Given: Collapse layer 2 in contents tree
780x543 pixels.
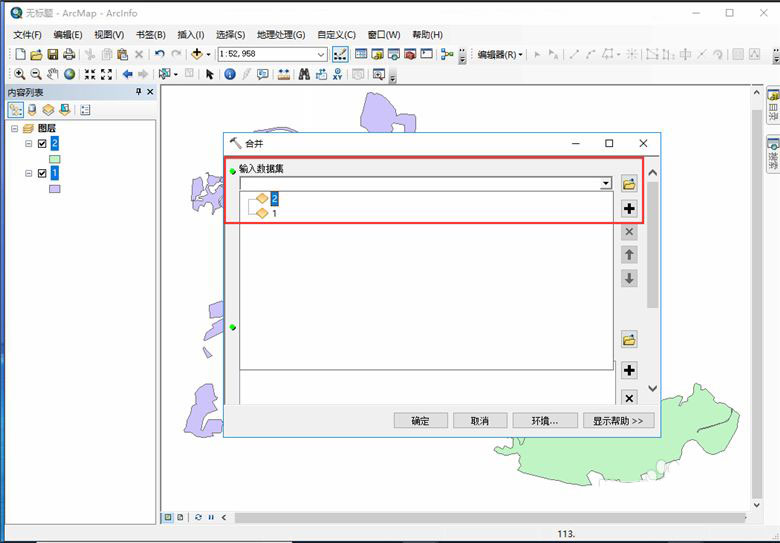Looking at the screenshot, I should 28,144.
